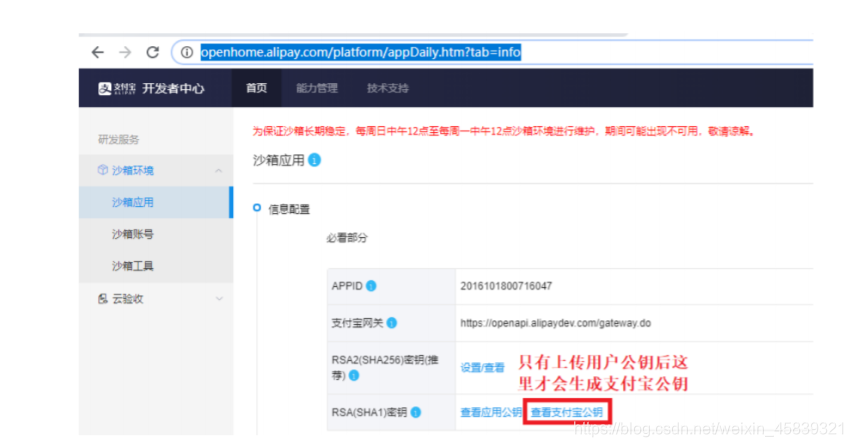Viewport: 853px width, 447px height.
Task: Select 沙箱工具 in sidebar
Action: [x=156, y=266]
